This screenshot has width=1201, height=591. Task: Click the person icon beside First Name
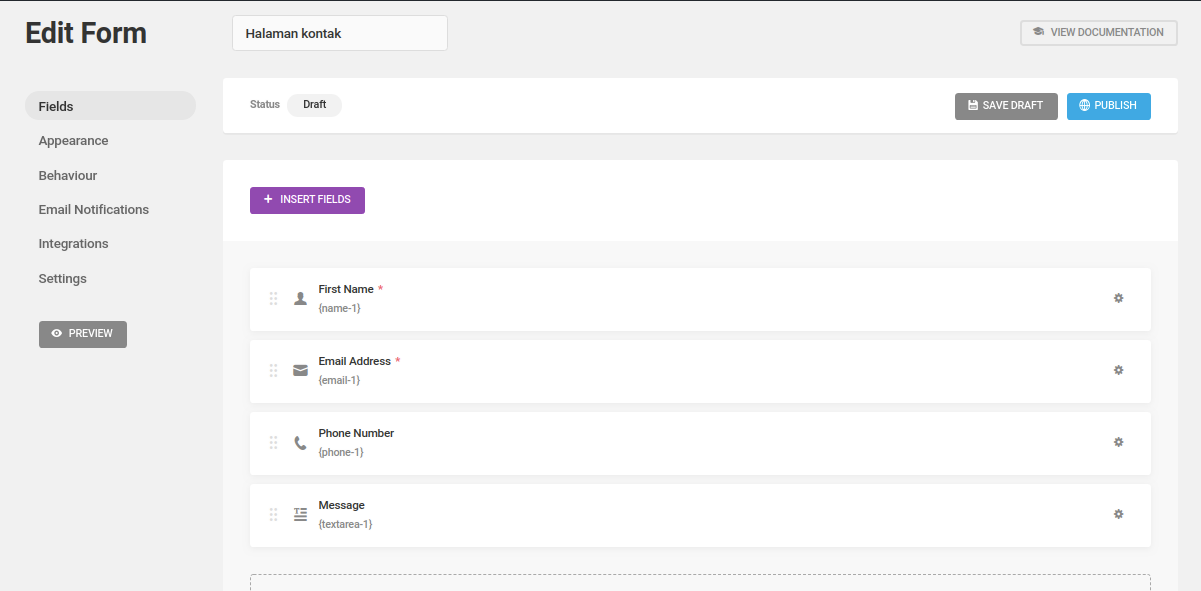click(x=300, y=298)
